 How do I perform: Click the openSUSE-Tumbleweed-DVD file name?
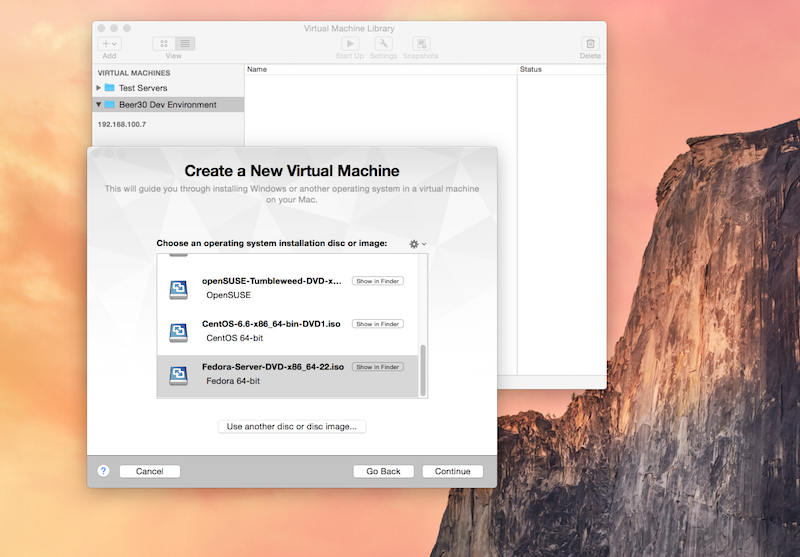pyautogui.click(x=271, y=281)
